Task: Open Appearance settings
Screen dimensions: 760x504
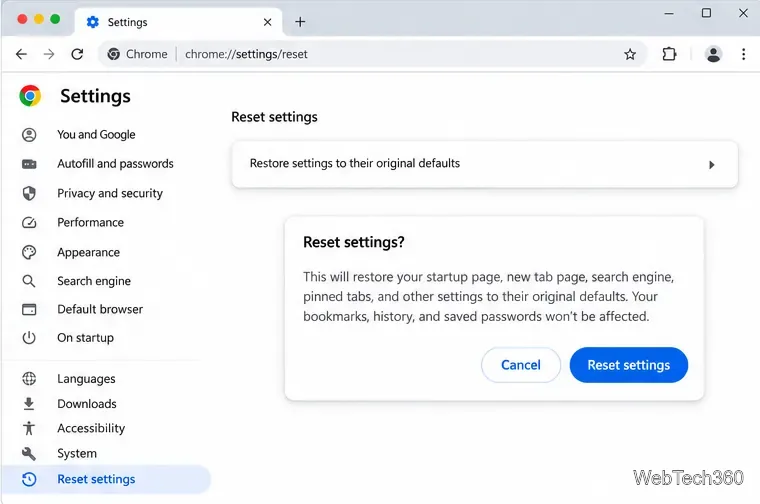Action: pos(88,252)
